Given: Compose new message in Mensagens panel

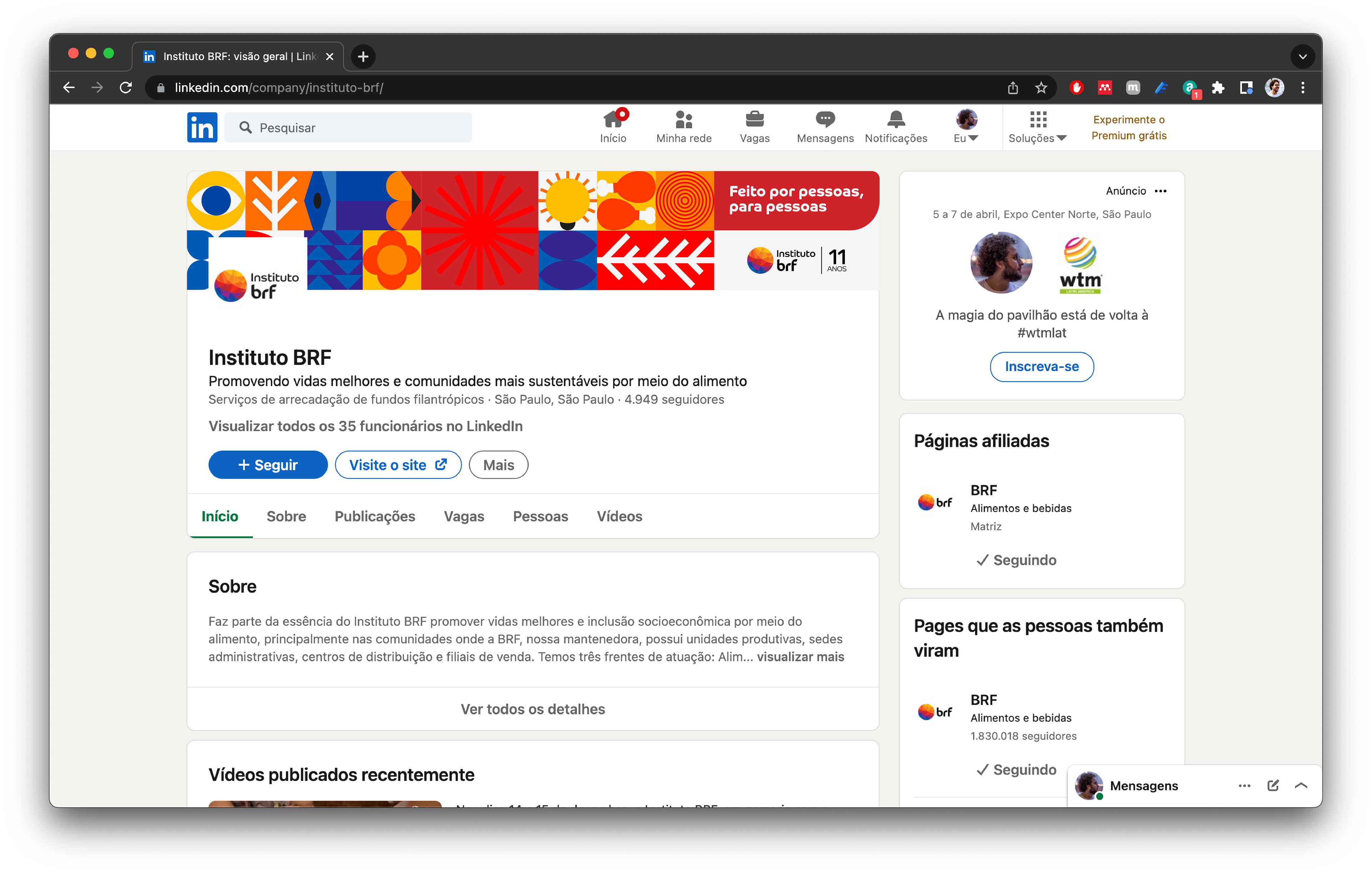Looking at the screenshot, I should pyautogui.click(x=1273, y=785).
